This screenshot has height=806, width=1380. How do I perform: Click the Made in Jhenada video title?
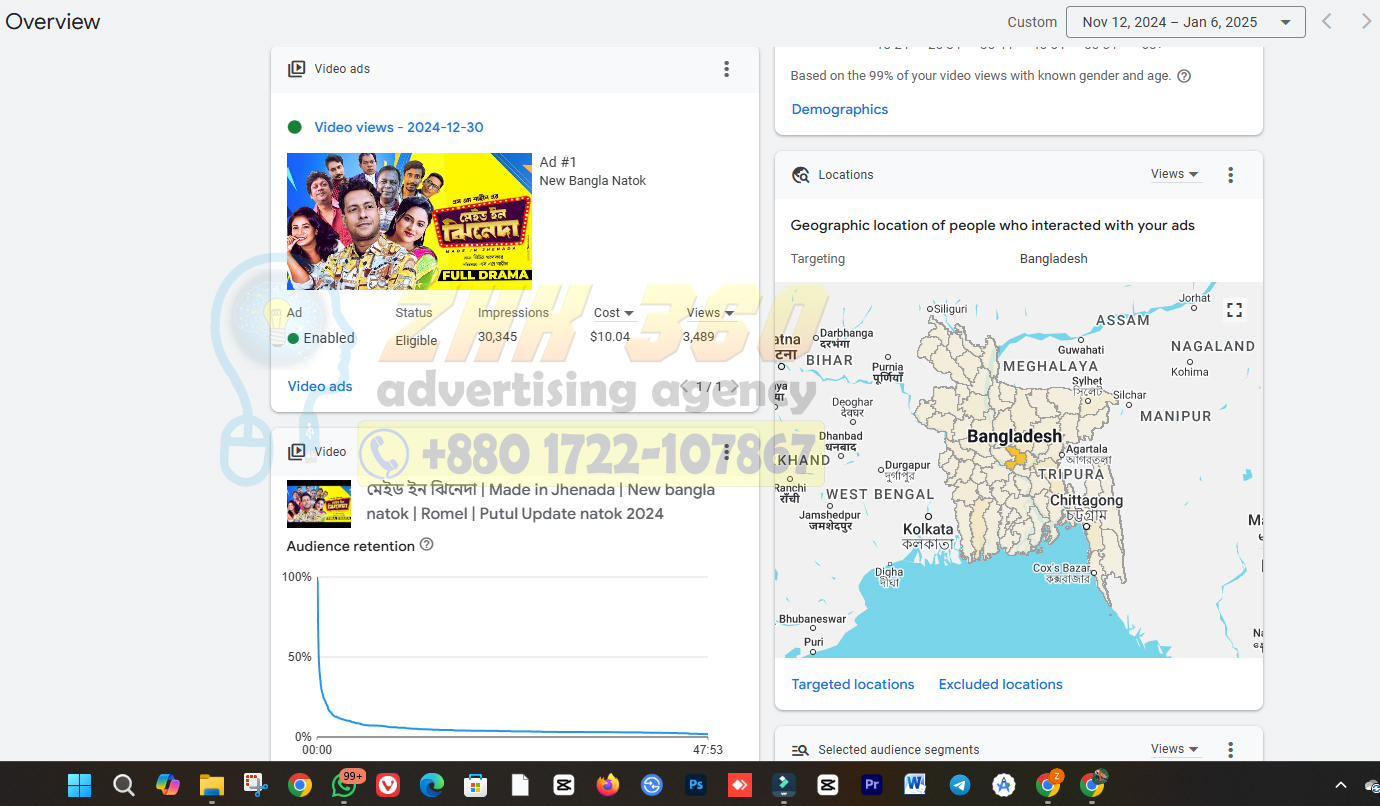pos(541,501)
